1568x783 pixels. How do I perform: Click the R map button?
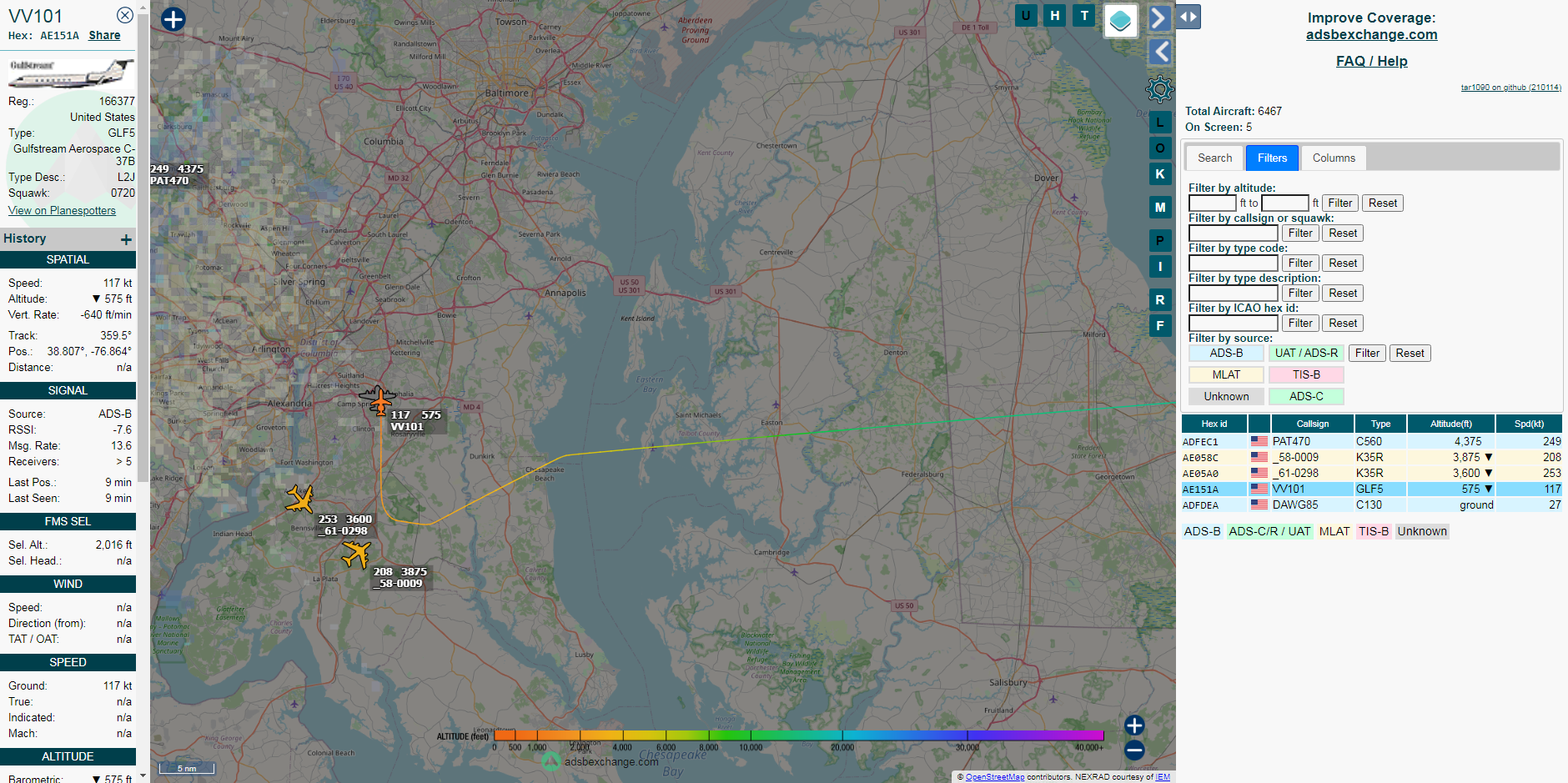click(1160, 300)
